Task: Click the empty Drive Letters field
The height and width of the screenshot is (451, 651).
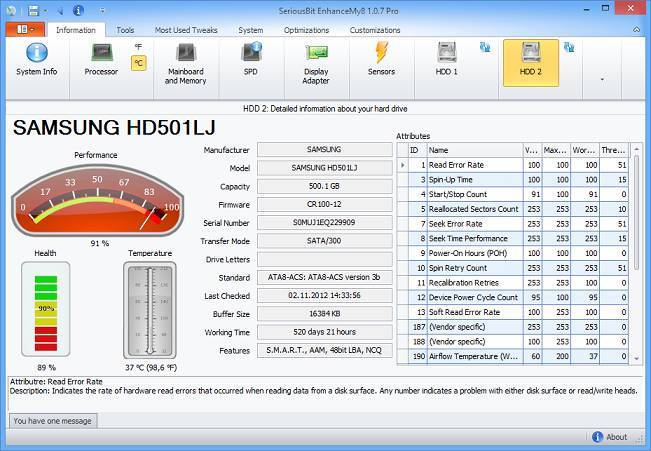Action: 325,259
